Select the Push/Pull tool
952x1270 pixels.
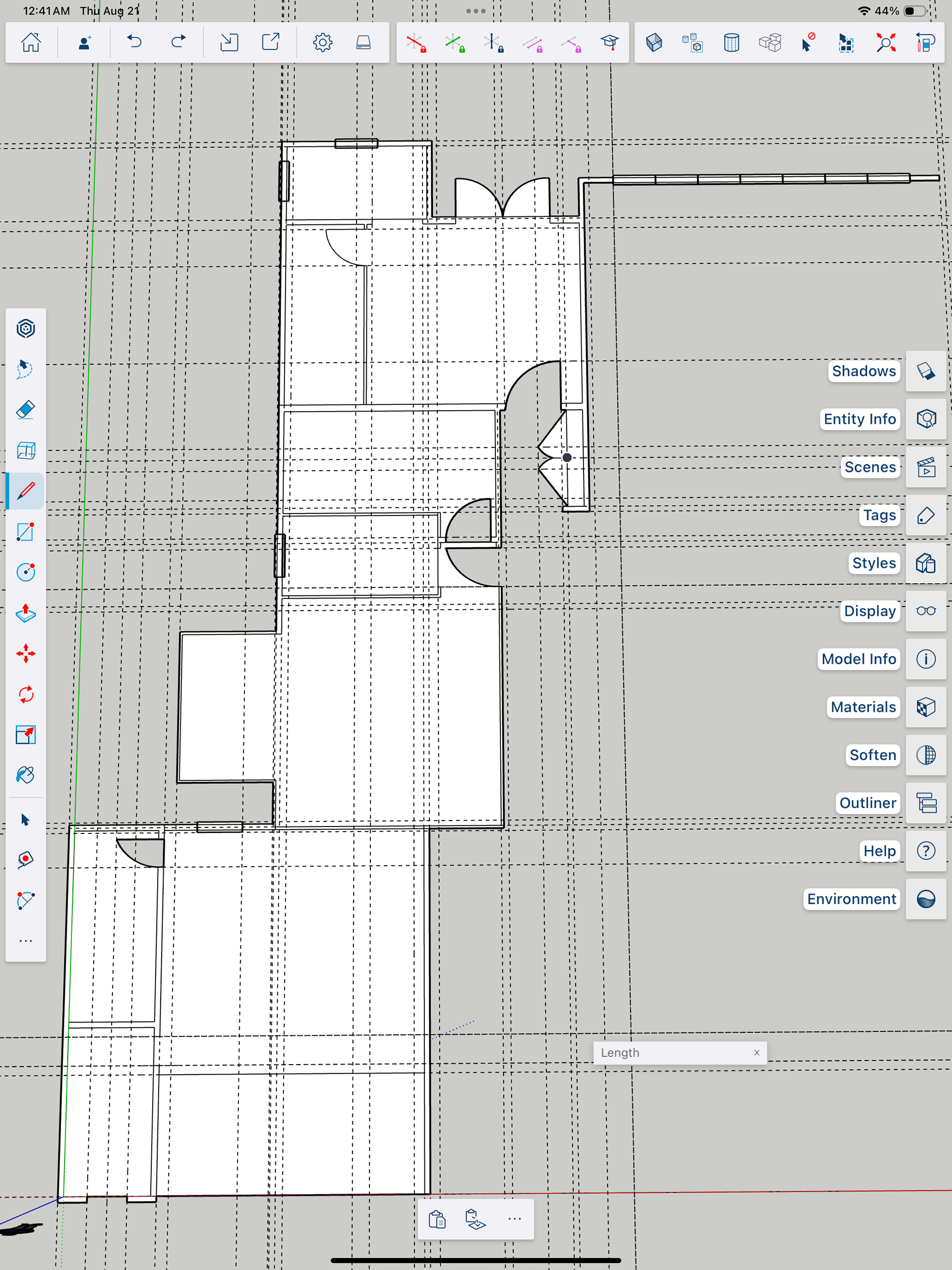(x=26, y=613)
